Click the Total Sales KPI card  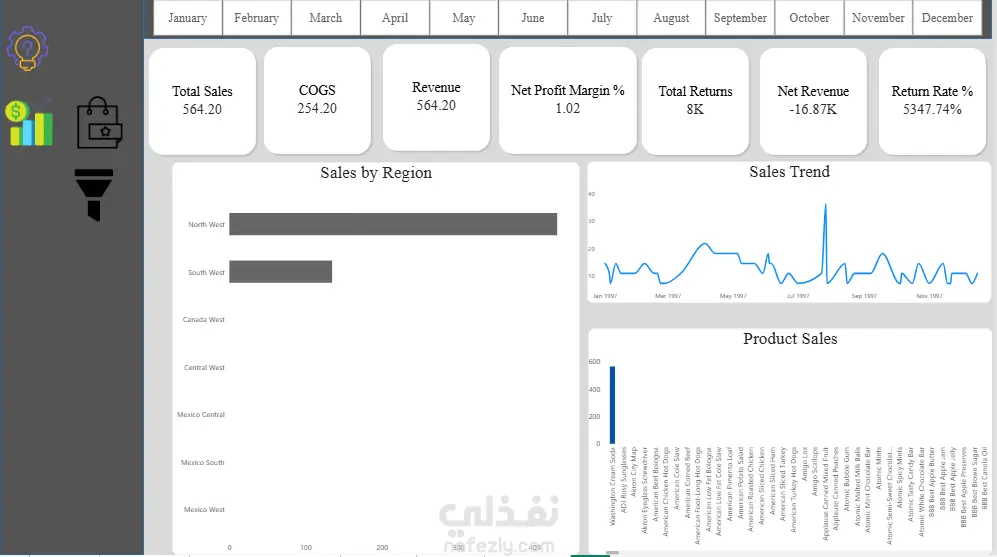202,100
